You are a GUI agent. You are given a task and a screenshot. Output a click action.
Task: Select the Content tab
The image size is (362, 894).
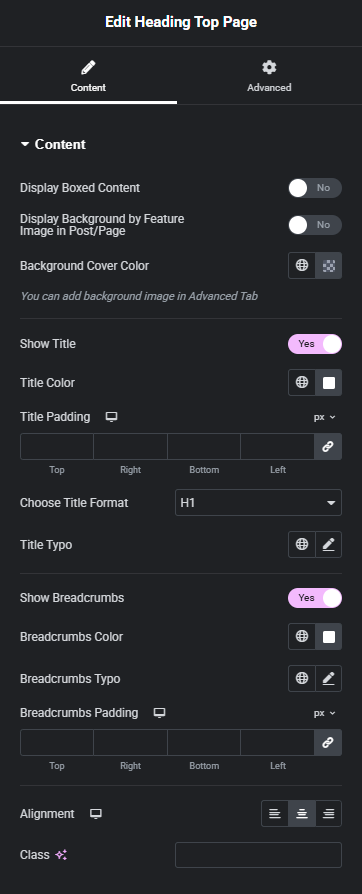tap(88, 76)
